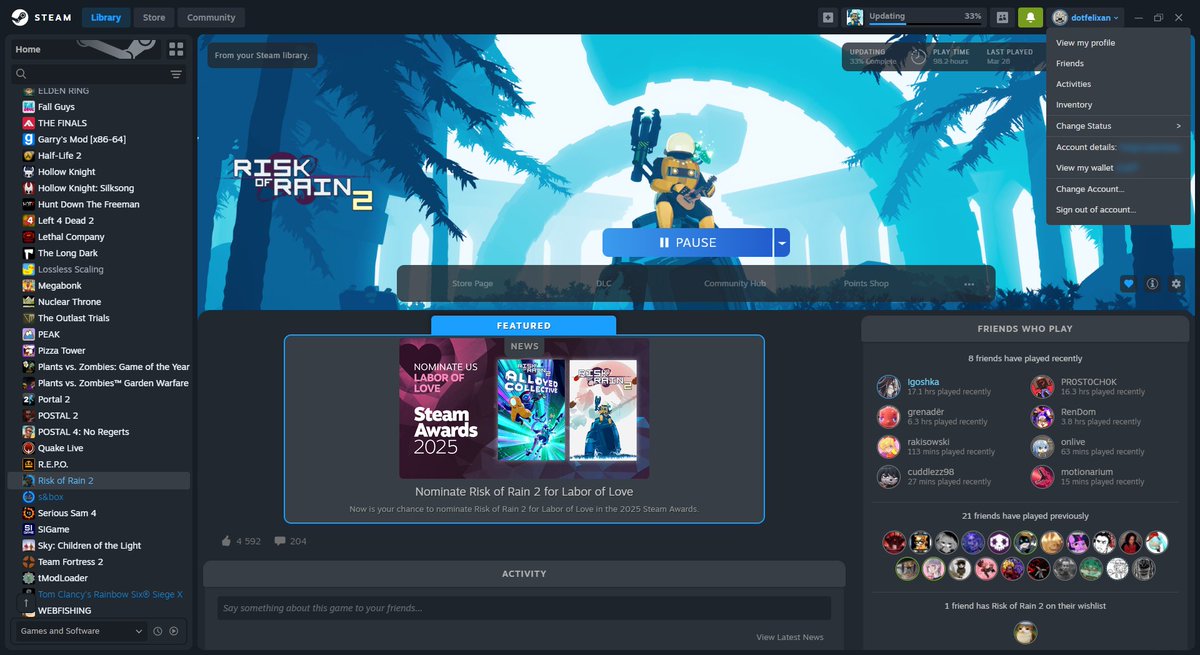
Task: Choose Activities from account menu
Action: coord(1073,84)
